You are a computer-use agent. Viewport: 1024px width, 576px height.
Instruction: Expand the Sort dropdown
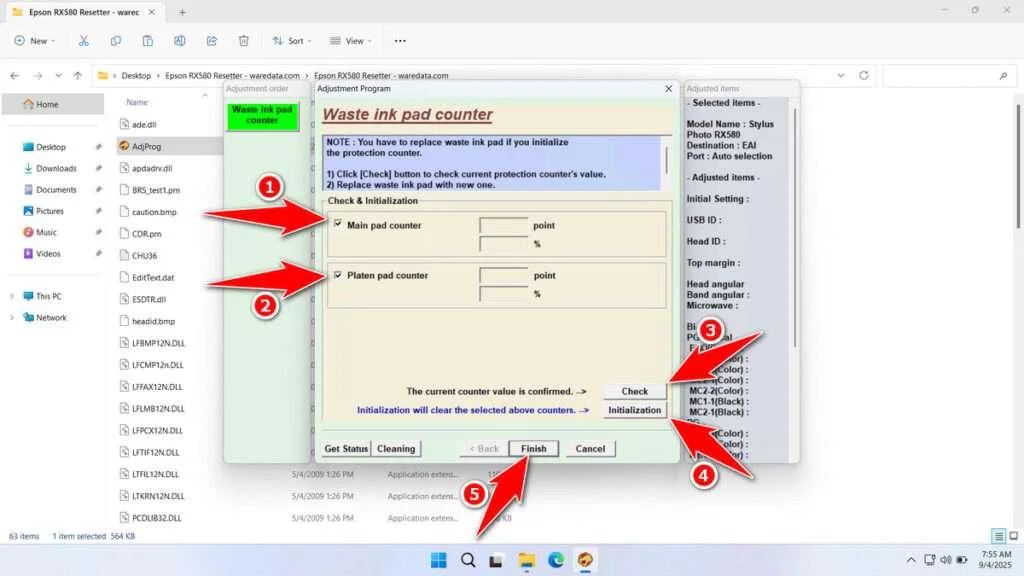pyautogui.click(x=292, y=41)
